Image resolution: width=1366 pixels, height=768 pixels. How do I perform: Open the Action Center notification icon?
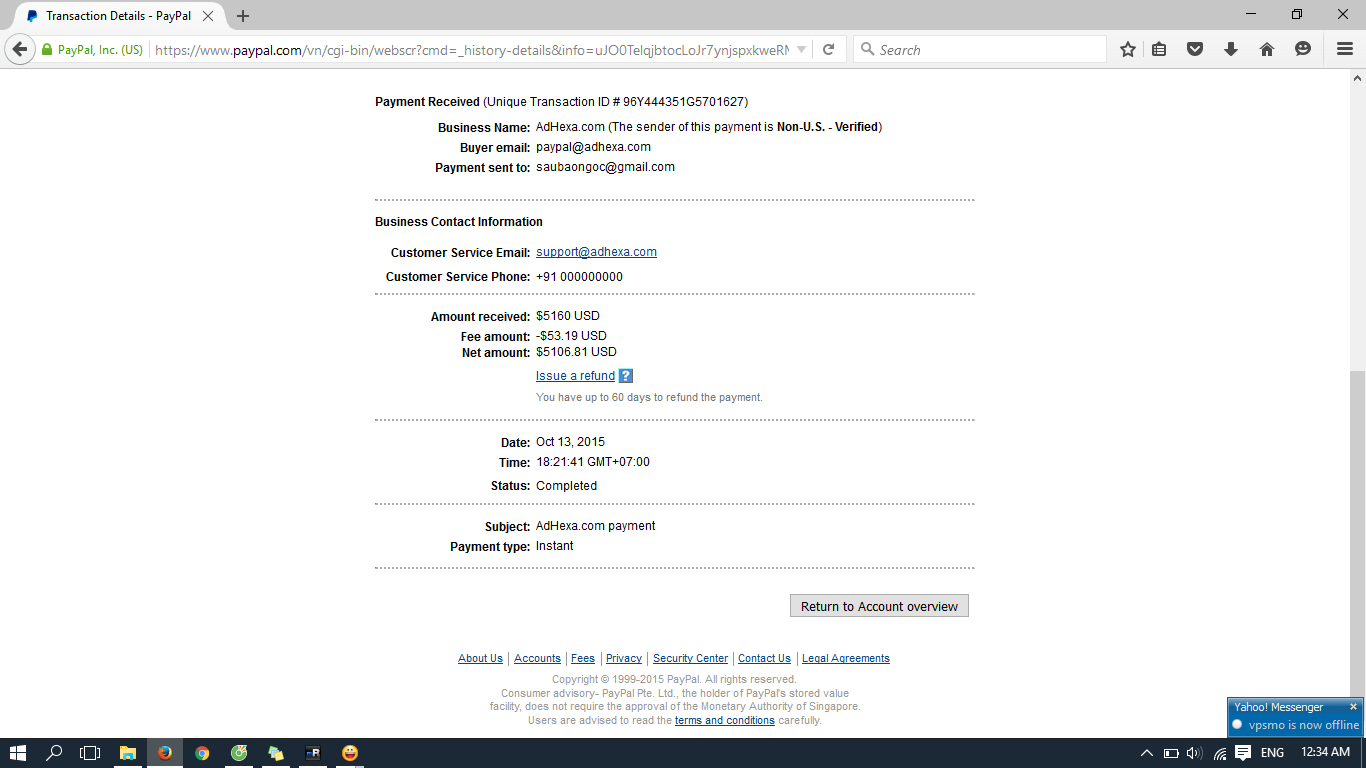pos(1243,753)
